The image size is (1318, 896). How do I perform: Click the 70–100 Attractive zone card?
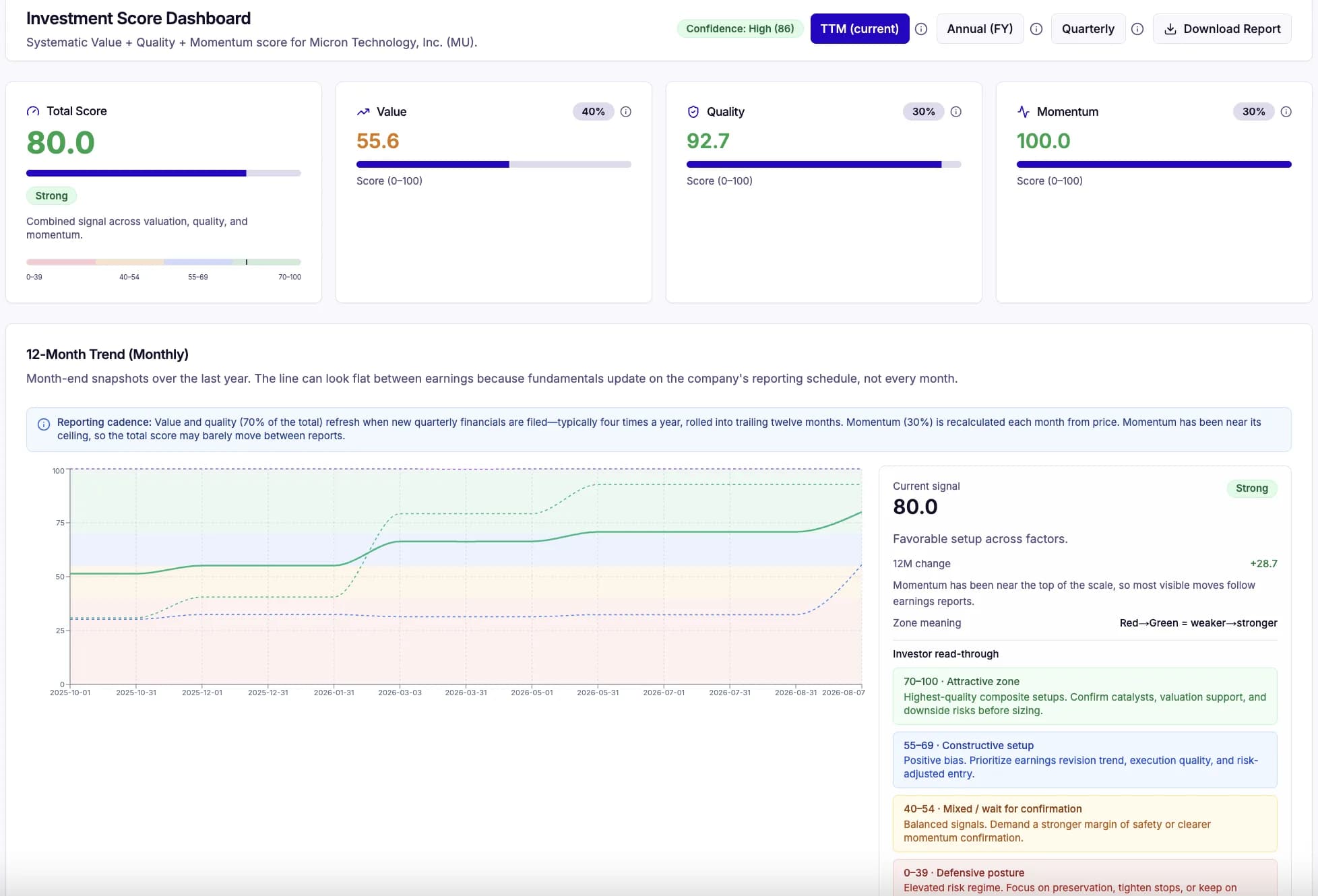pyautogui.click(x=1085, y=696)
